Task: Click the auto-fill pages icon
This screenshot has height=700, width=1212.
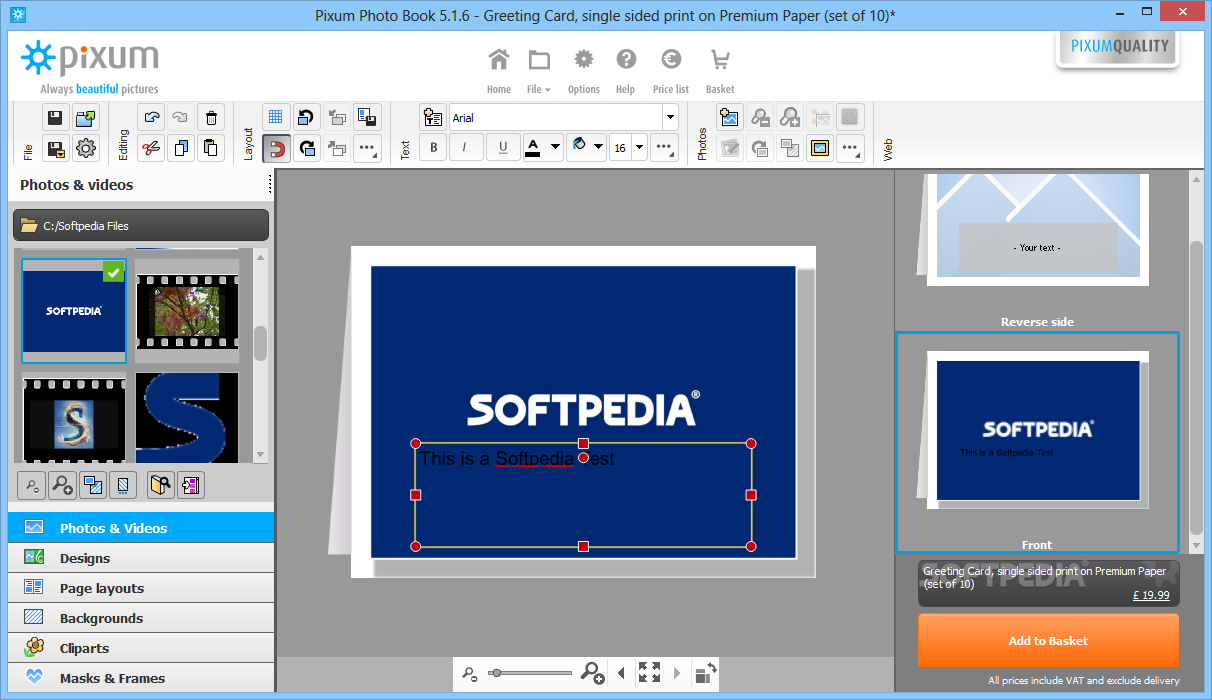Action: coord(190,486)
